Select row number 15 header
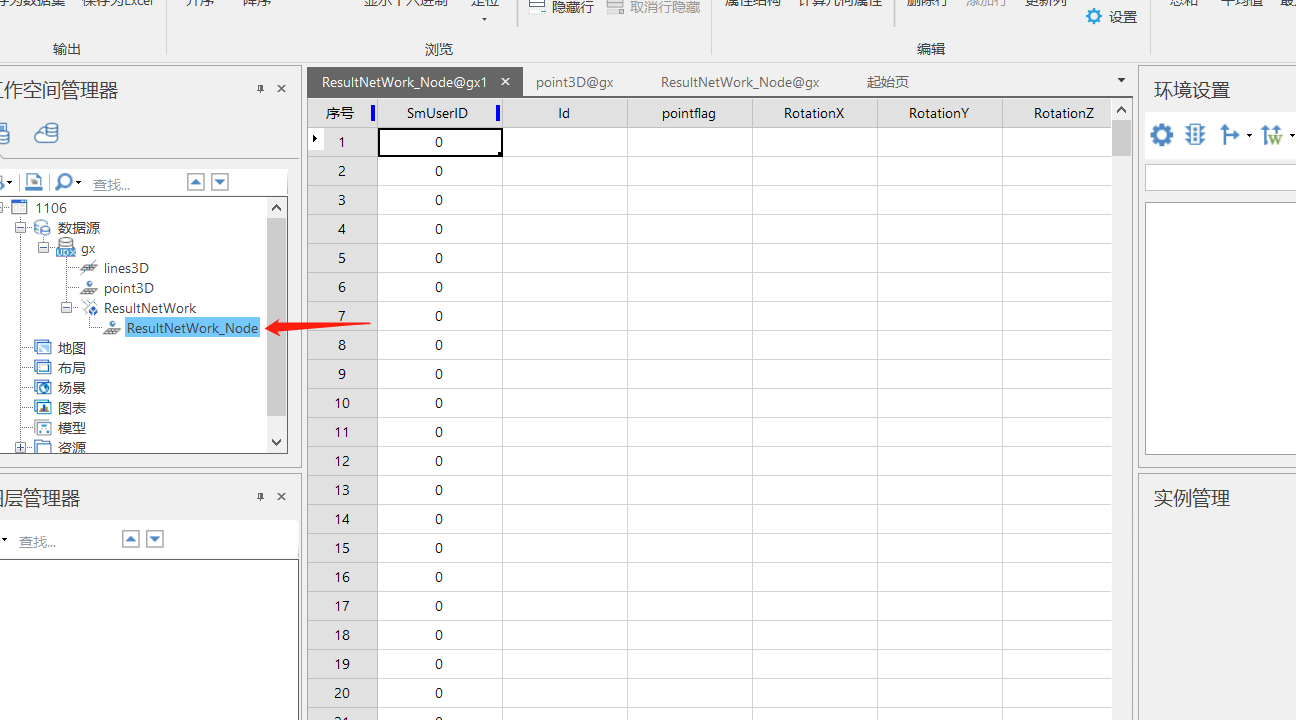This screenshot has height=720, width=1296. pos(342,548)
